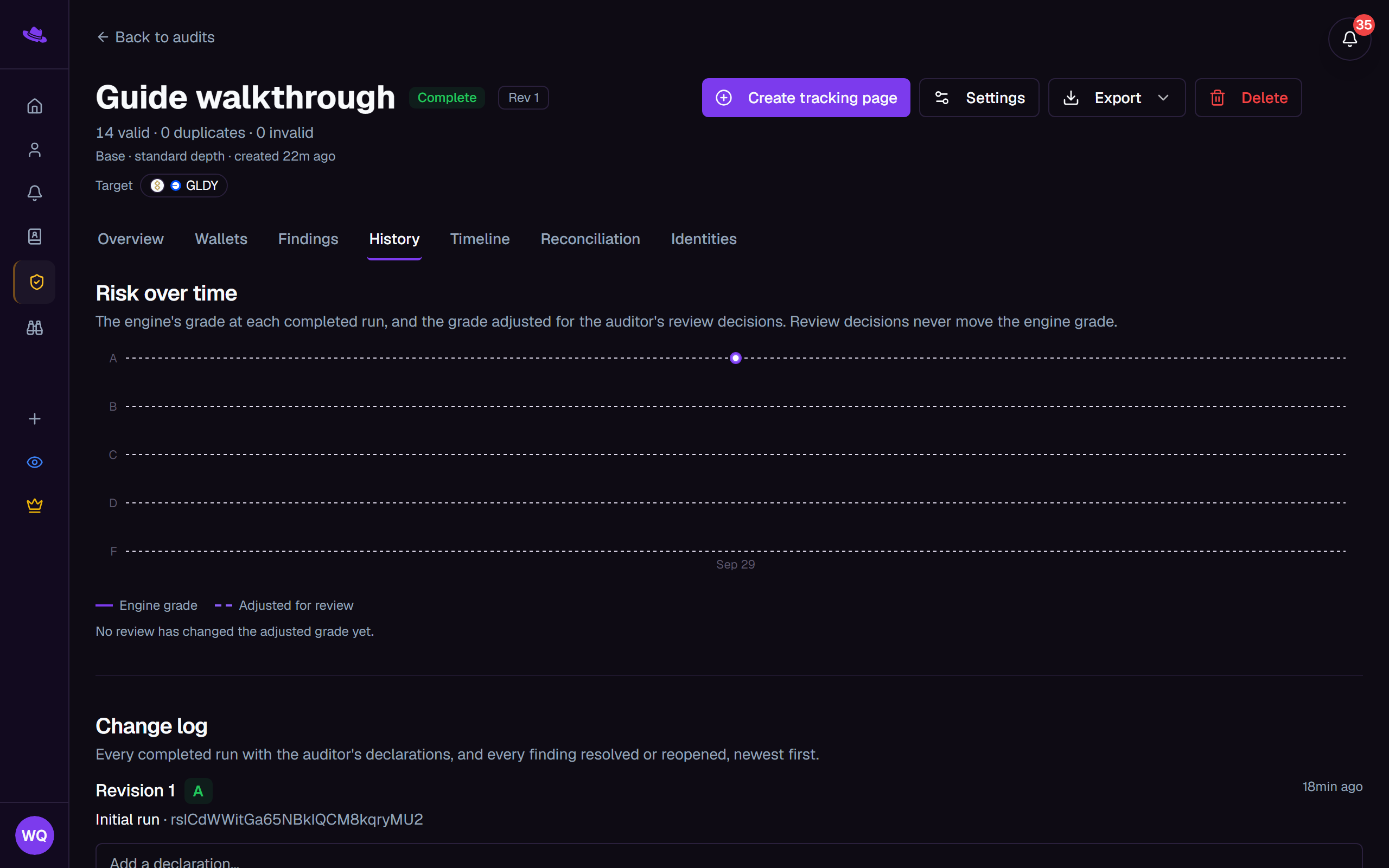Image resolution: width=1389 pixels, height=868 pixels.
Task: Switch to the Reconciliation tab
Action: pyautogui.click(x=590, y=239)
